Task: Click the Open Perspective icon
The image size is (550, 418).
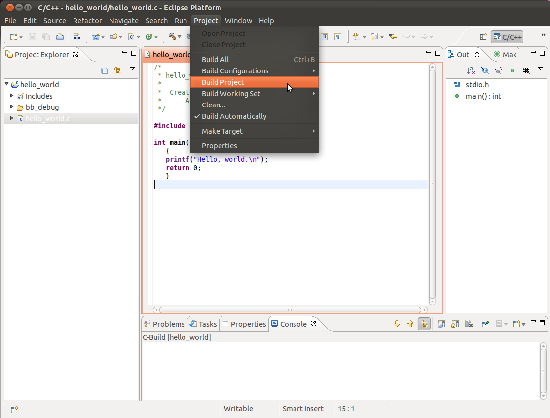Action: pos(483,36)
